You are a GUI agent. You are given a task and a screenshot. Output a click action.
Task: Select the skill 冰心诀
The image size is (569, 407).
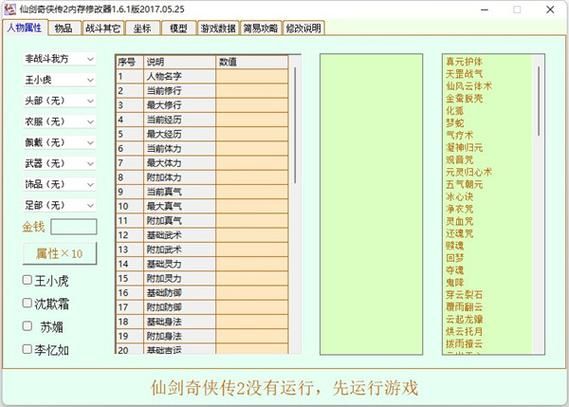pyautogui.click(x=459, y=197)
